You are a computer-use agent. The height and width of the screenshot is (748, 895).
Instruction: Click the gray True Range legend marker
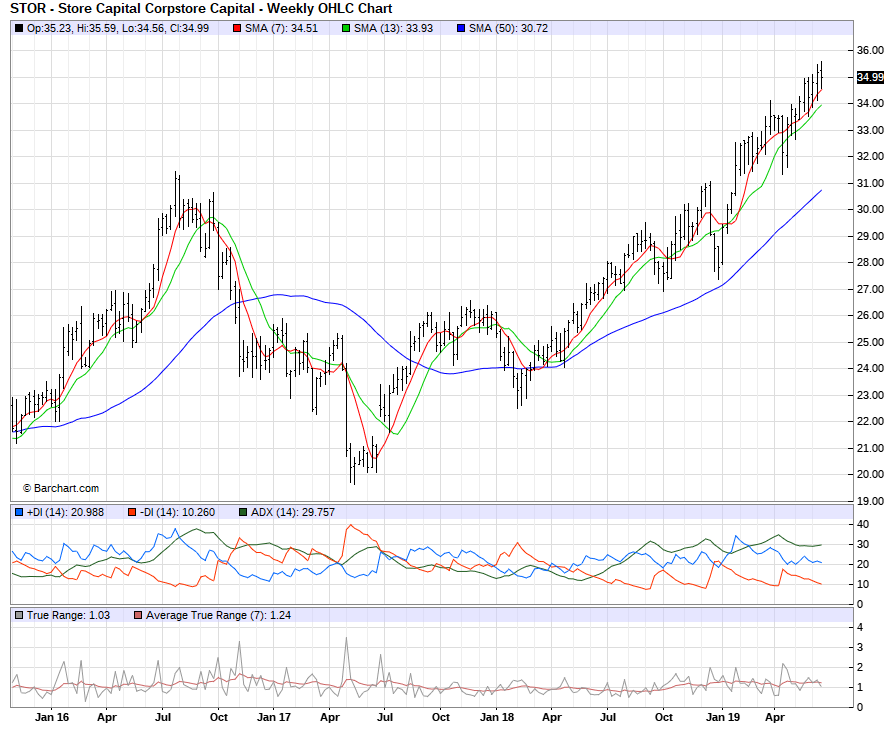(x=19, y=614)
